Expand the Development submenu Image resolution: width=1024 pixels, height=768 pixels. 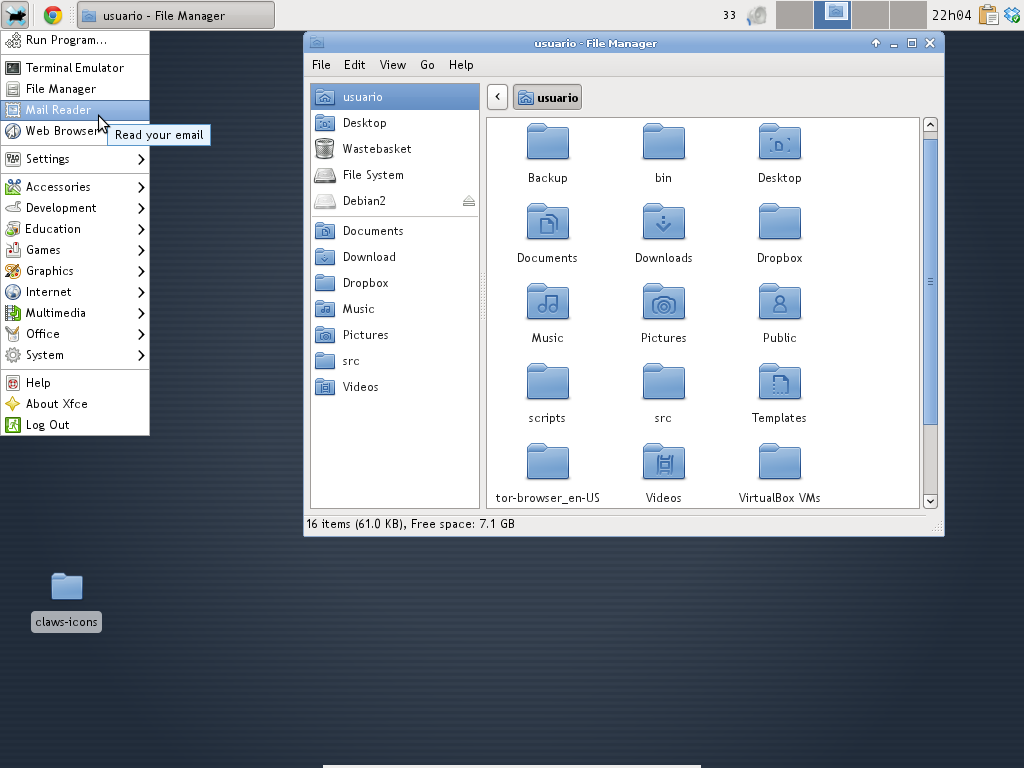[x=75, y=208]
